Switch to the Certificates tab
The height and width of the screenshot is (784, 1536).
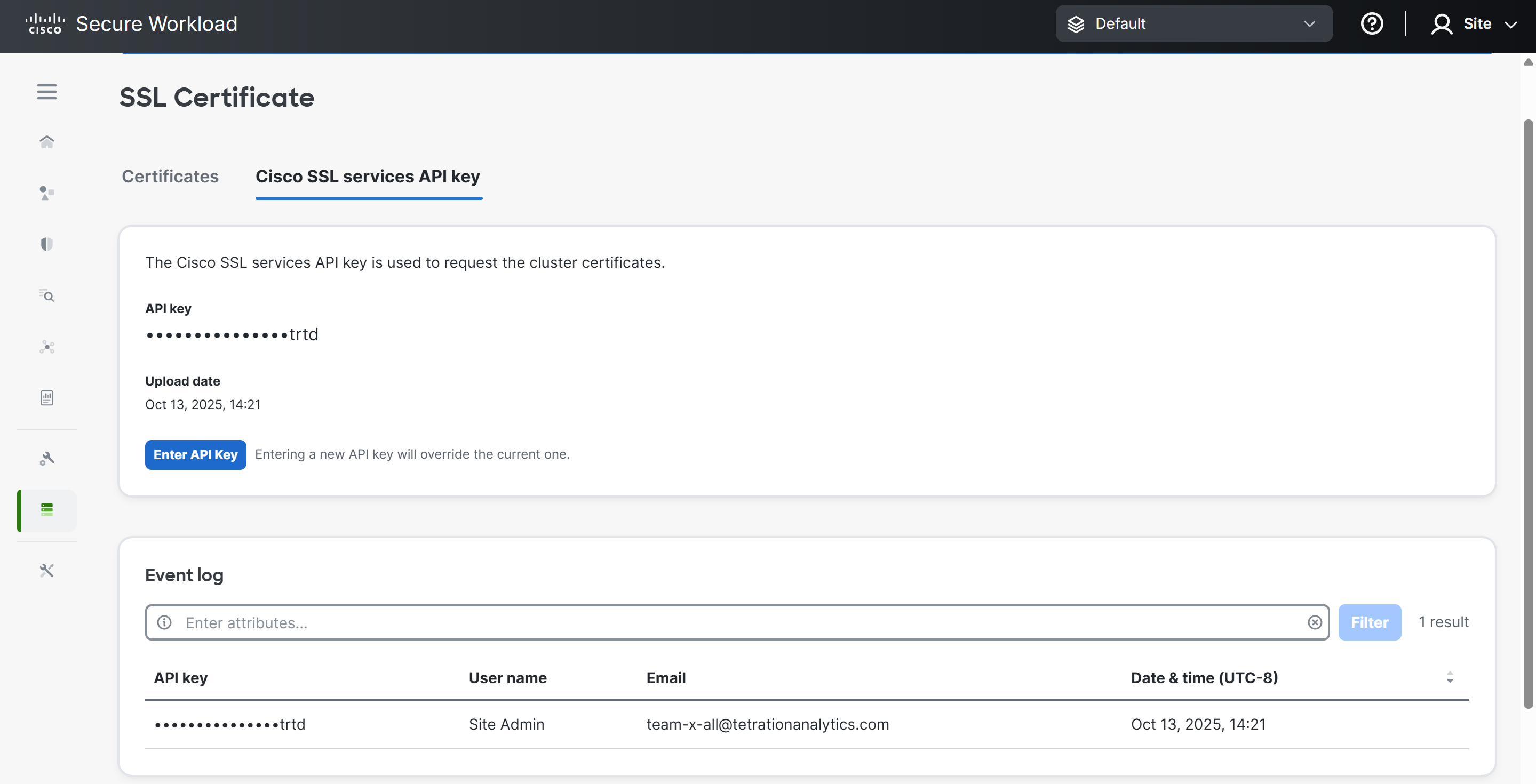[170, 177]
